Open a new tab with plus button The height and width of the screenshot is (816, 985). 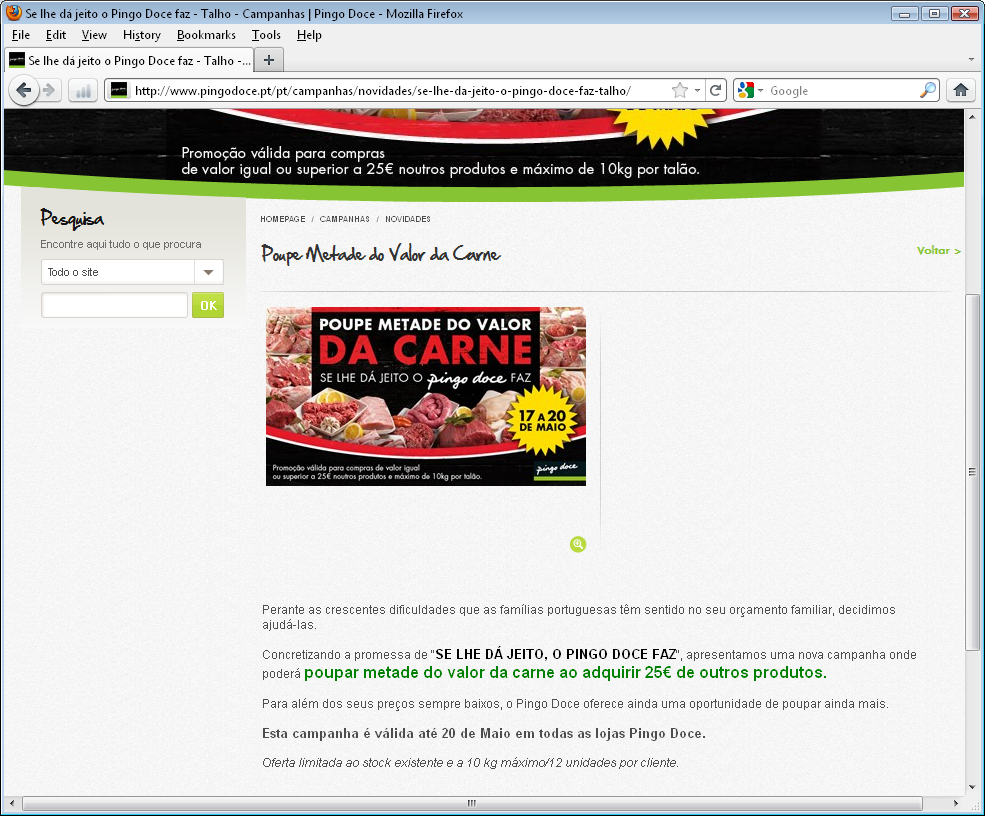pos(269,60)
